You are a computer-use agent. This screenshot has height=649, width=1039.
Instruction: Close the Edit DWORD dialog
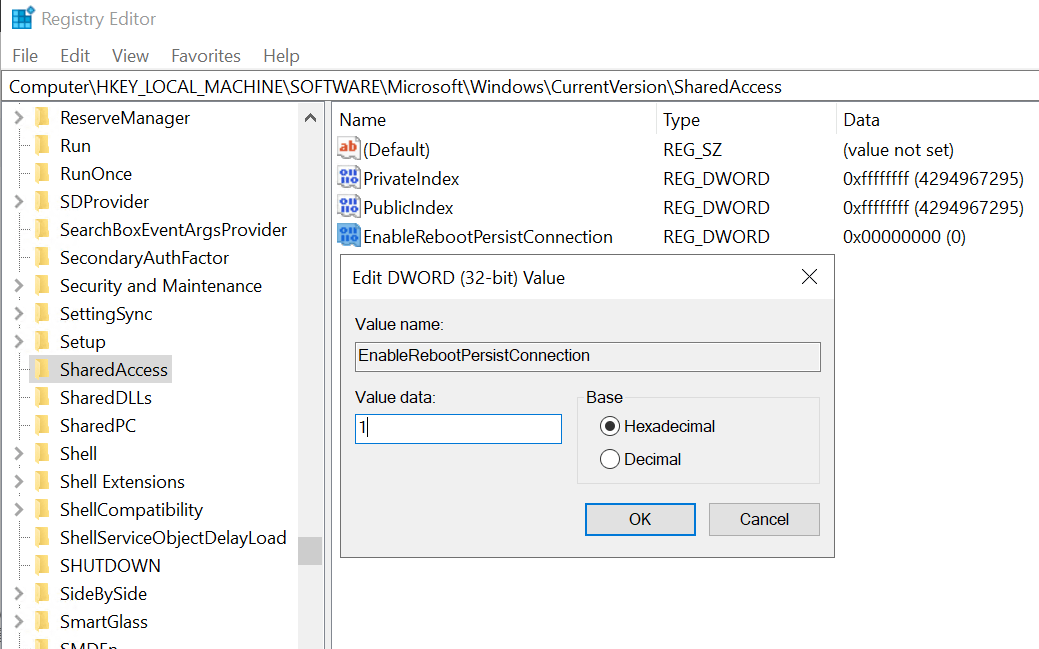click(809, 276)
